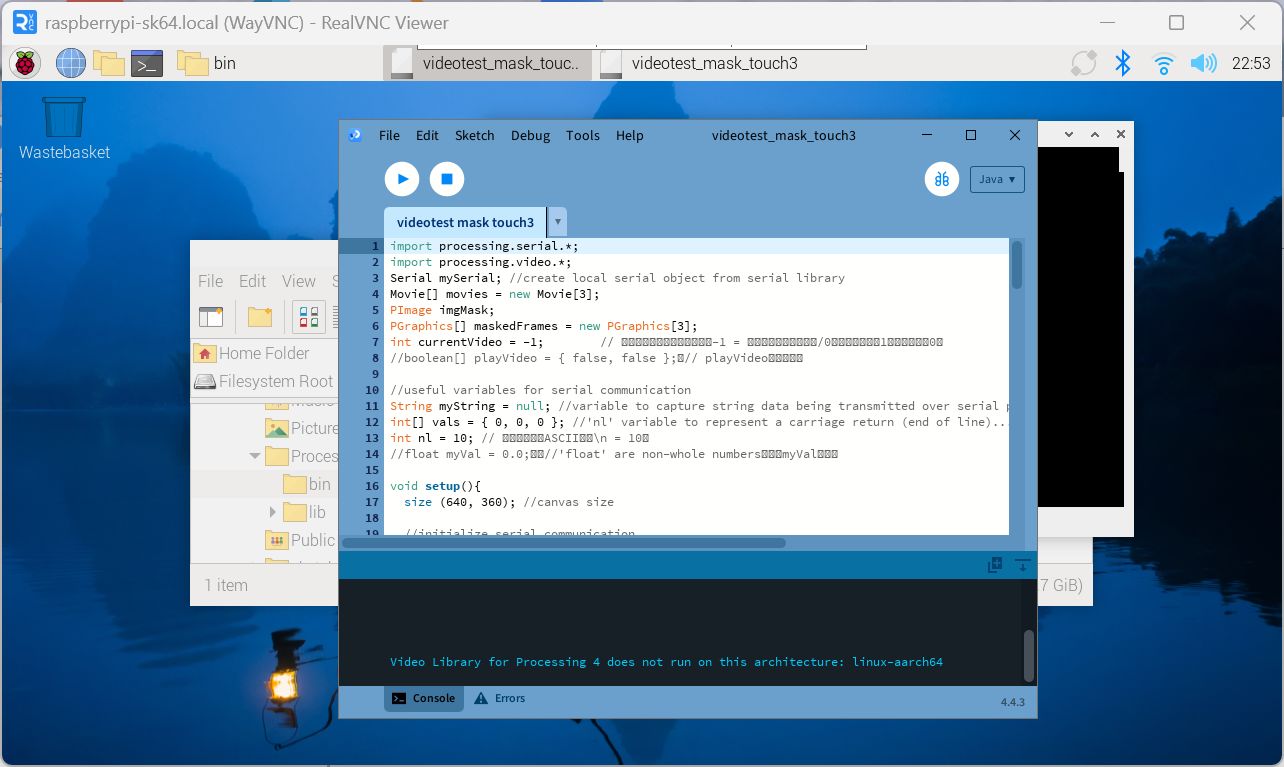Open the File menu in Processing
This screenshot has height=767, width=1284.
(x=389, y=135)
